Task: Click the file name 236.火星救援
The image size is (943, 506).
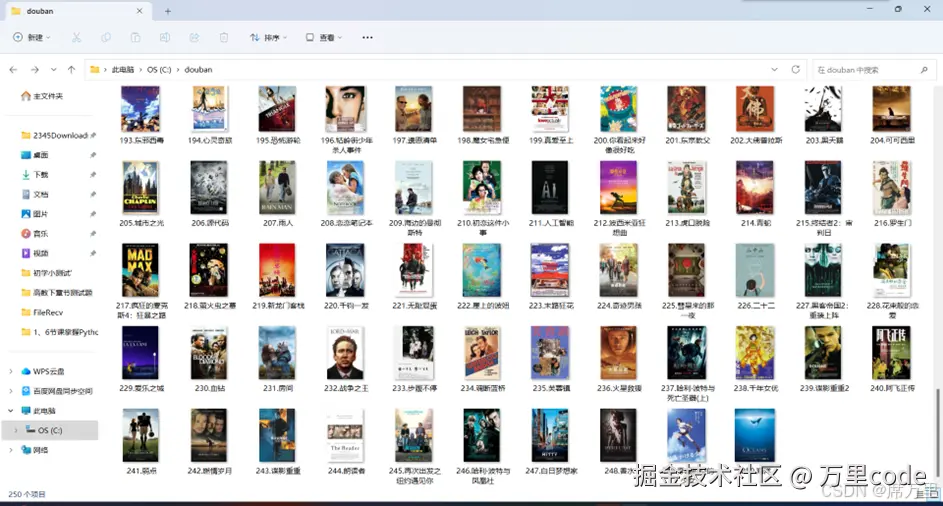Action: click(x=619, y=388)
